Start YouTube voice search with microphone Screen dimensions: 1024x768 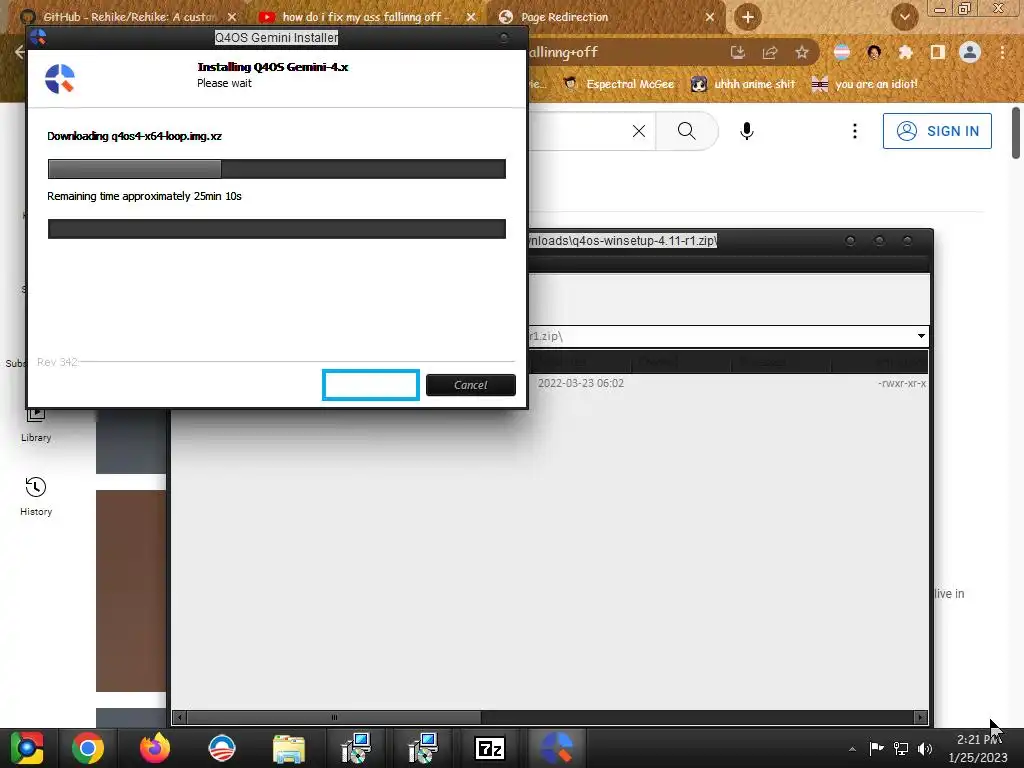[x=746, y=131]
